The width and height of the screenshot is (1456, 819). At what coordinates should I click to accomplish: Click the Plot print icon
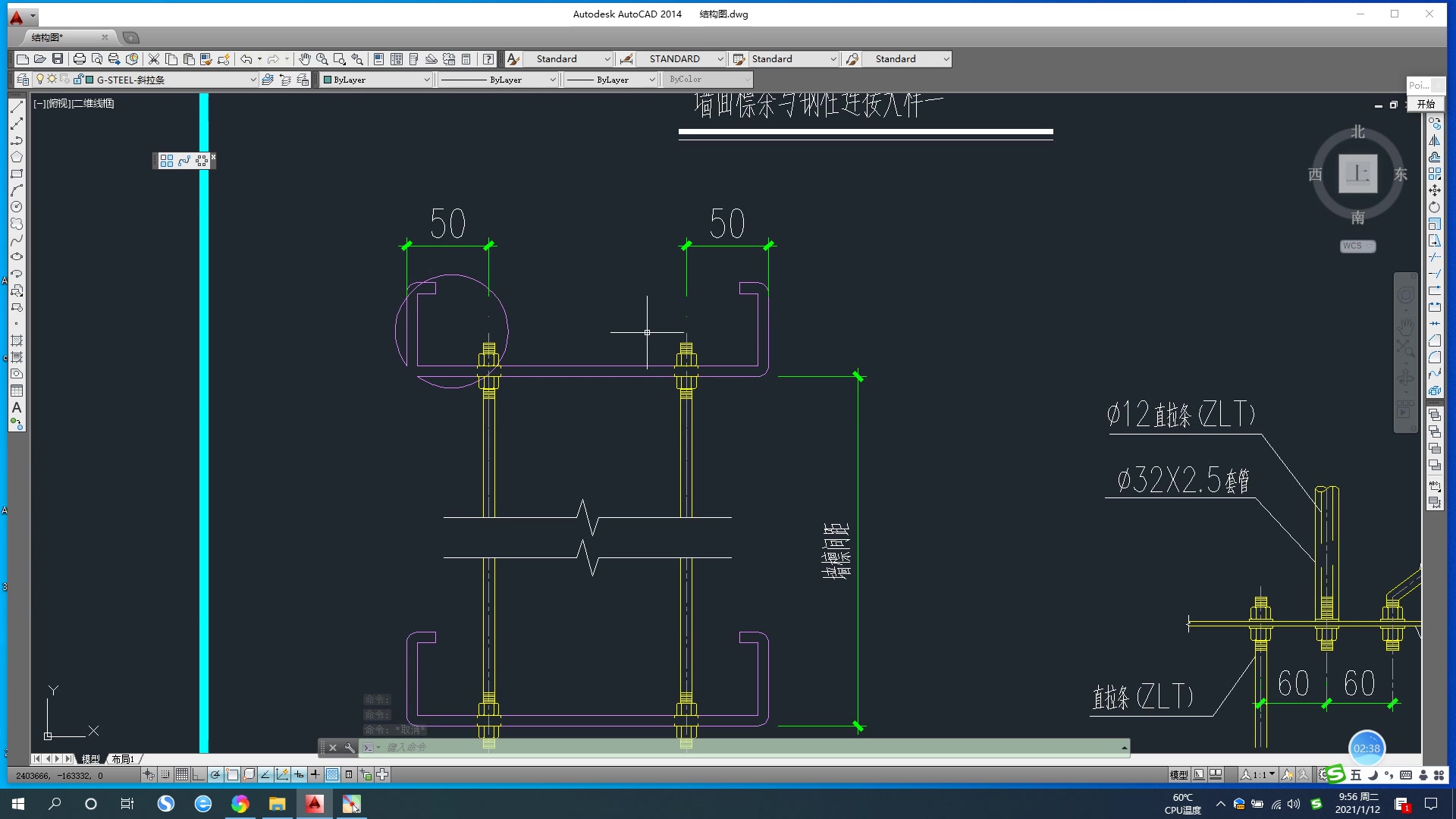pos(79,59)
